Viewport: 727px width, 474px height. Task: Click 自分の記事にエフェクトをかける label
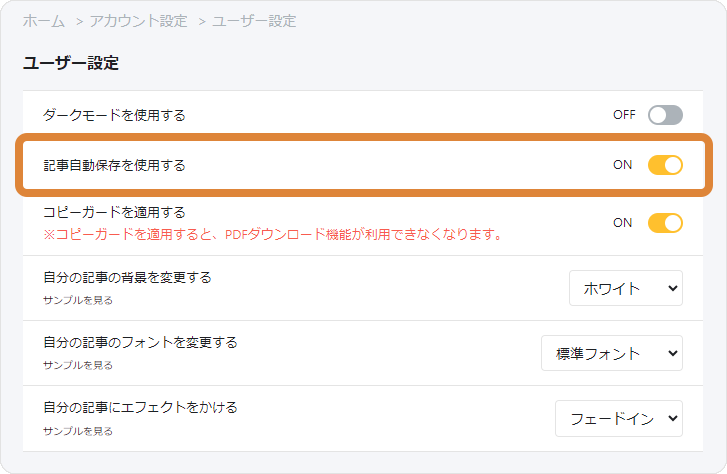click(140, 408)
